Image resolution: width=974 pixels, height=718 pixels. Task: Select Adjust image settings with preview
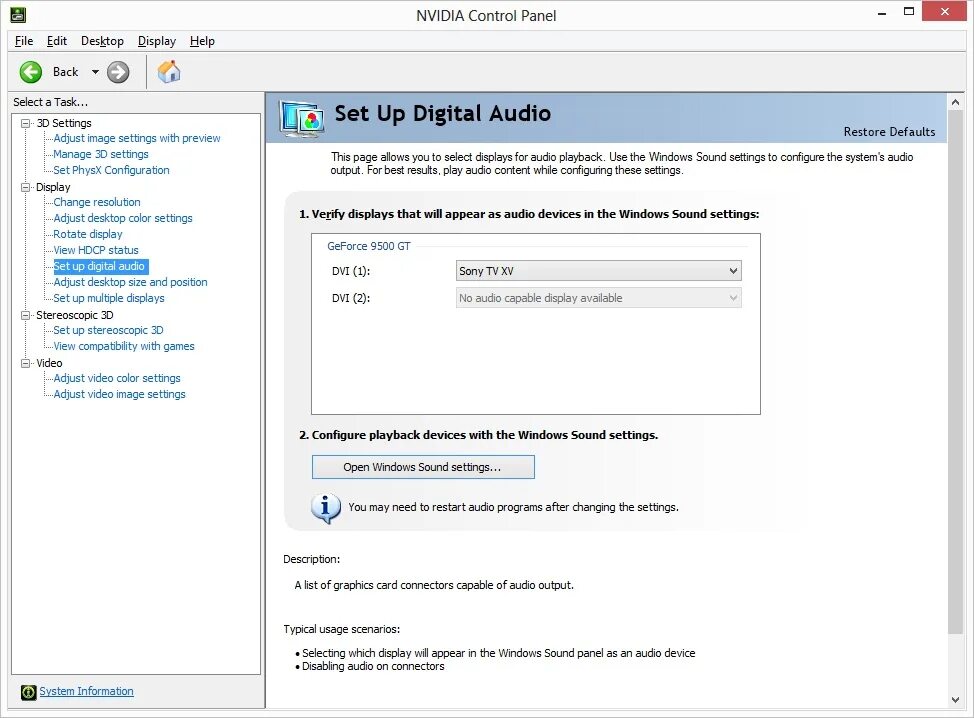(137, 138)
